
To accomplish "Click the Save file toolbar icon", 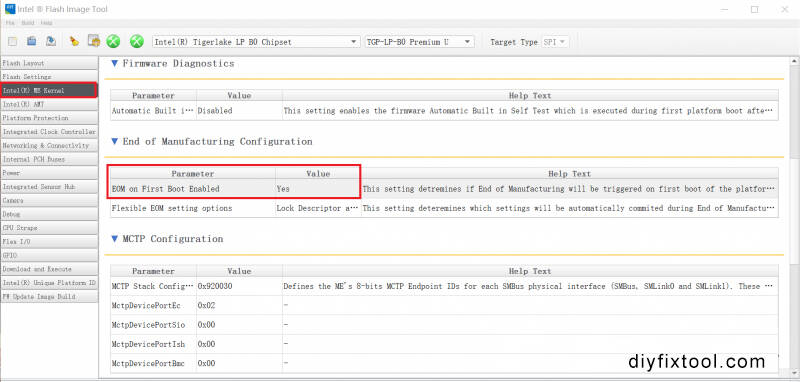I will pyautogui.click(x=51, y=41).
